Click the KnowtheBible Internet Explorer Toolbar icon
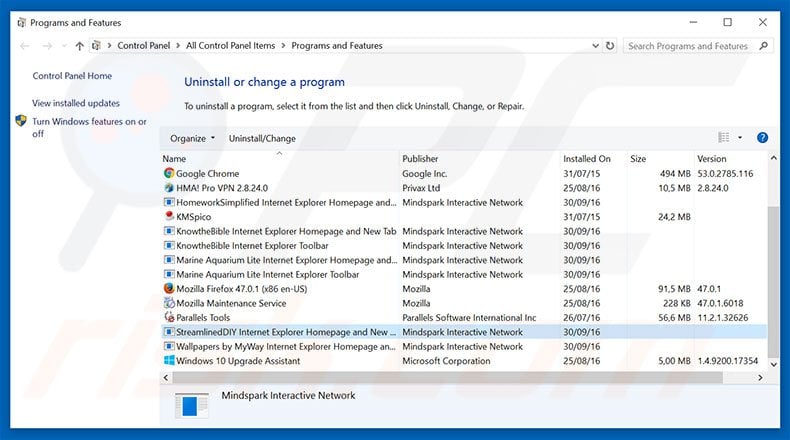 pos(169,245)
